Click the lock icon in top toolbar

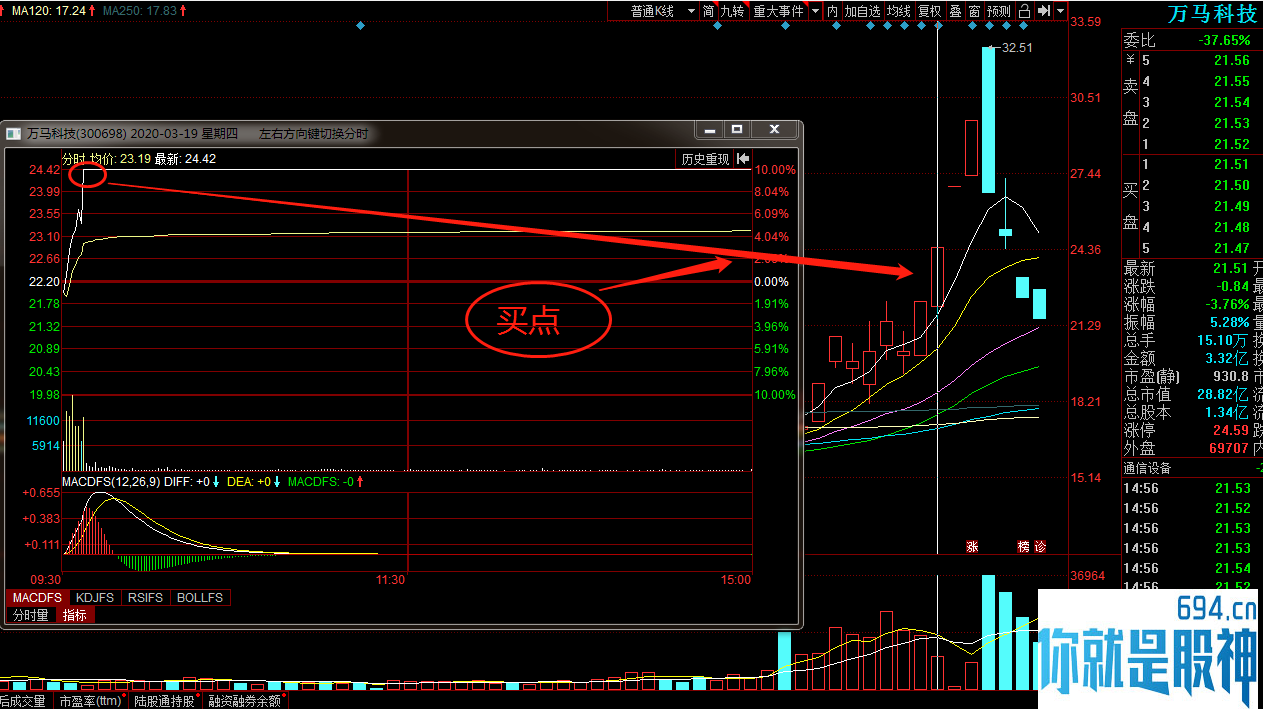[1024, 11]
